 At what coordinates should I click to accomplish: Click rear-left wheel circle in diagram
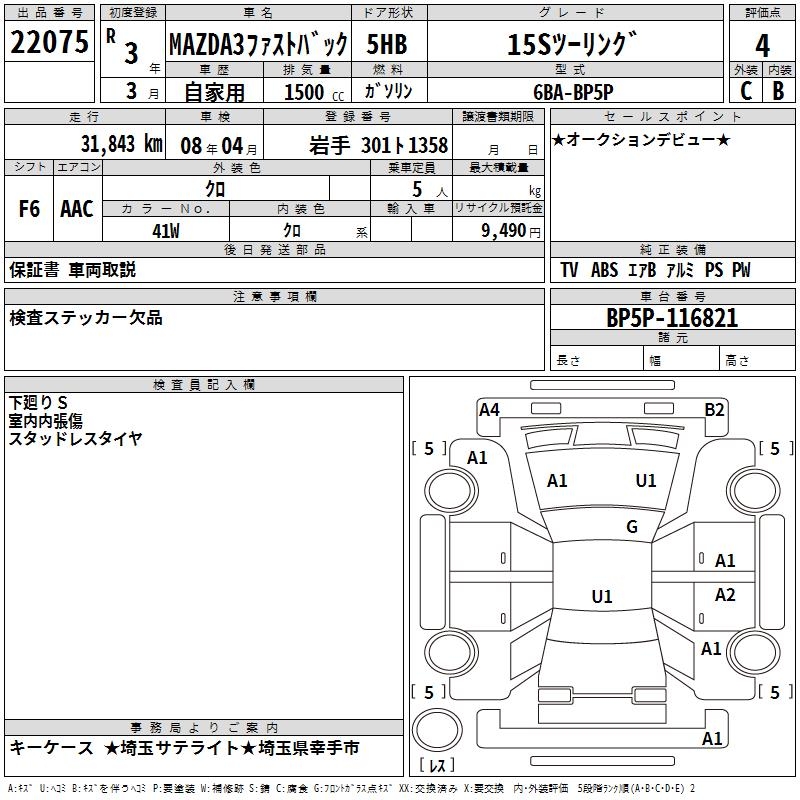click(451, 652)
